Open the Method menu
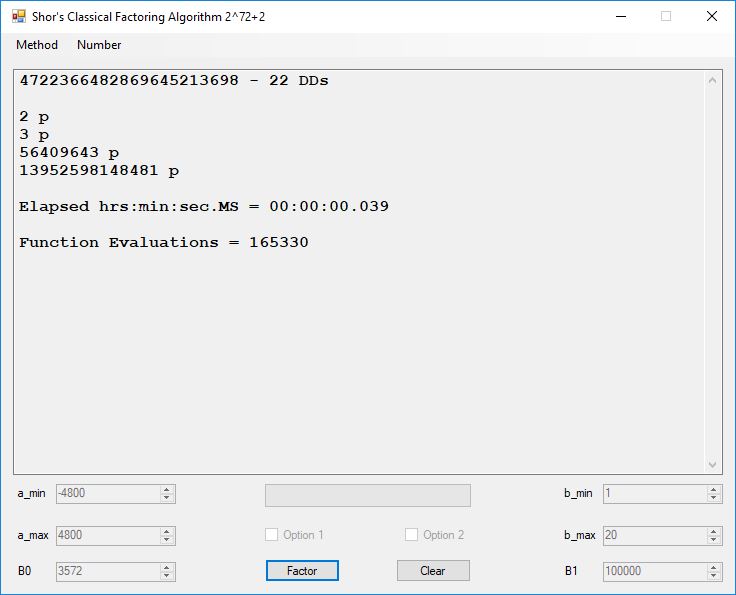Viewport: 736px width, 595px height. tap(37, 45)
